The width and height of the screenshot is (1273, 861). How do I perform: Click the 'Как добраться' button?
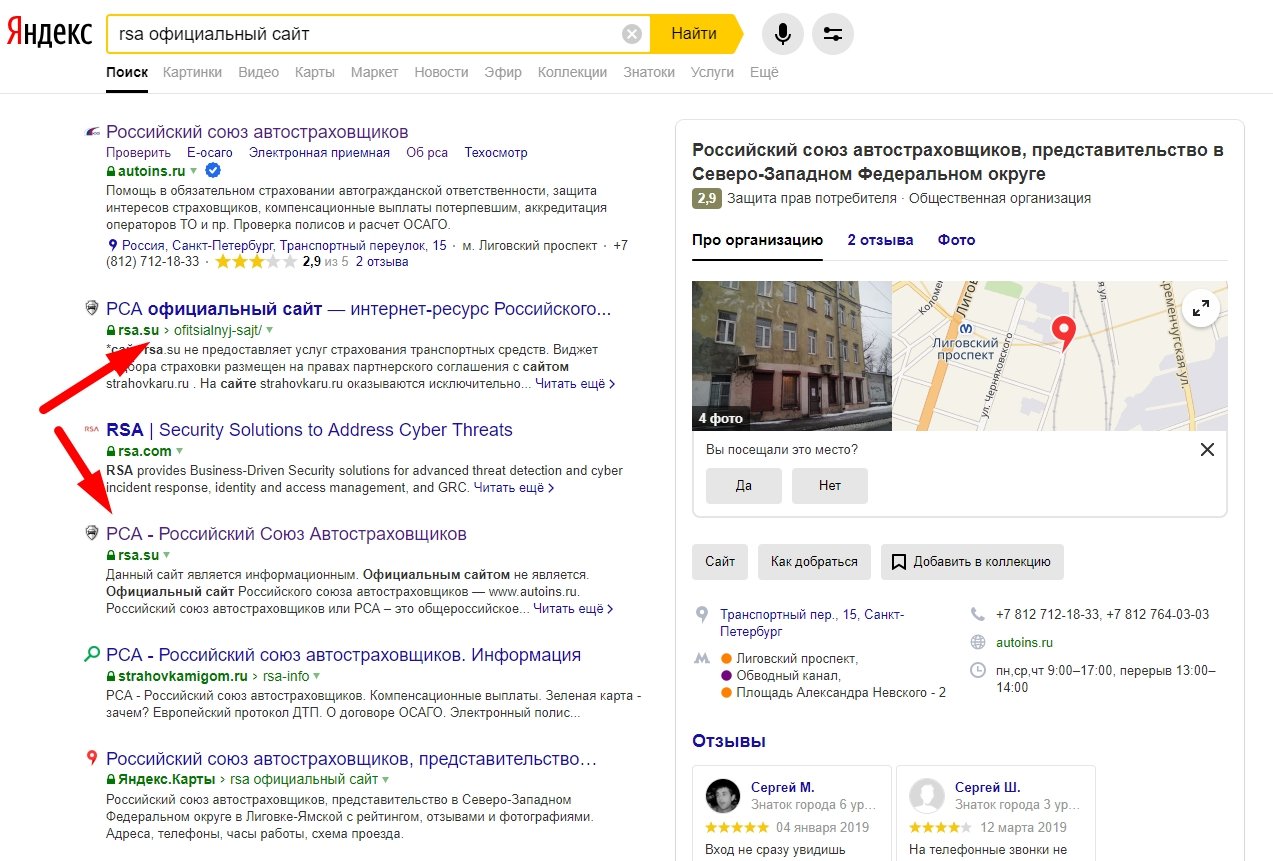[x=814, y=562]
